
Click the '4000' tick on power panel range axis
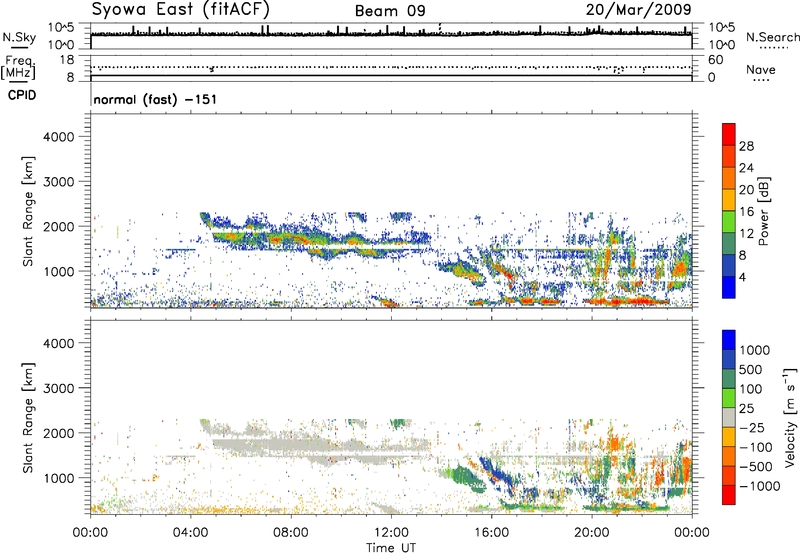pos(59,137)
